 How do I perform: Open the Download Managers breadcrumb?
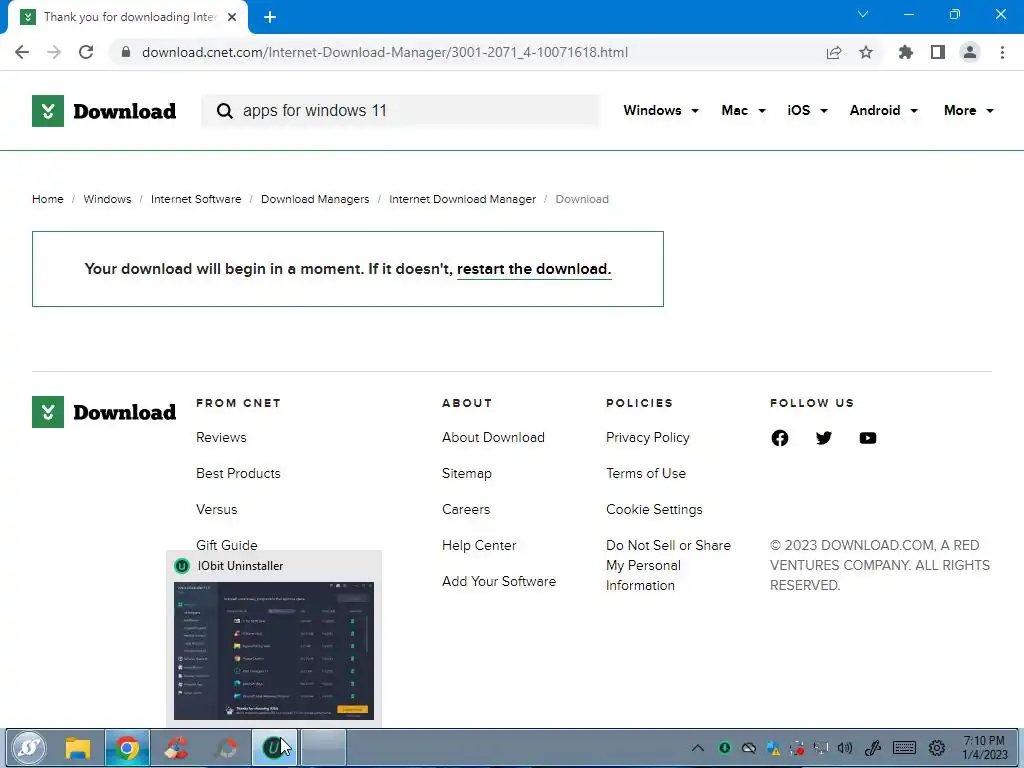[x=315, y=199]
